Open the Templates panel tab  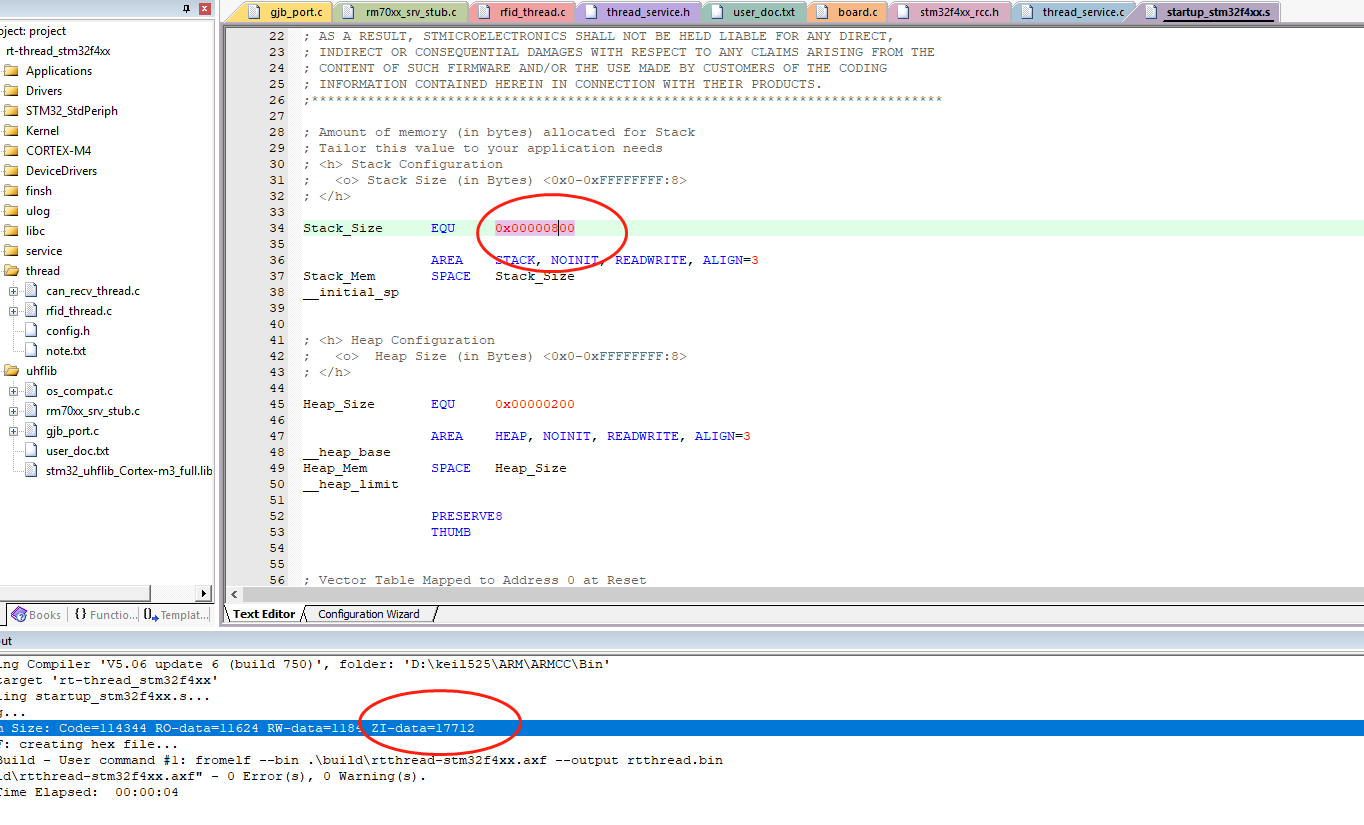click(x=177, y=615)
